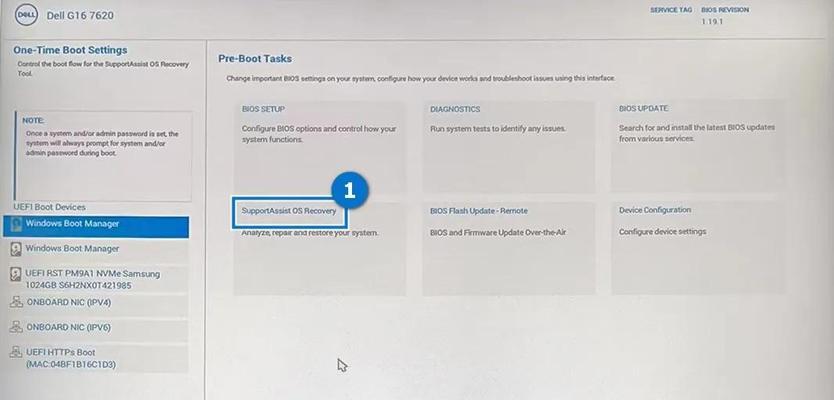834x400 pixels.
Task: Click 'Configure BIOS options' description text
Action: pos(319,134)
